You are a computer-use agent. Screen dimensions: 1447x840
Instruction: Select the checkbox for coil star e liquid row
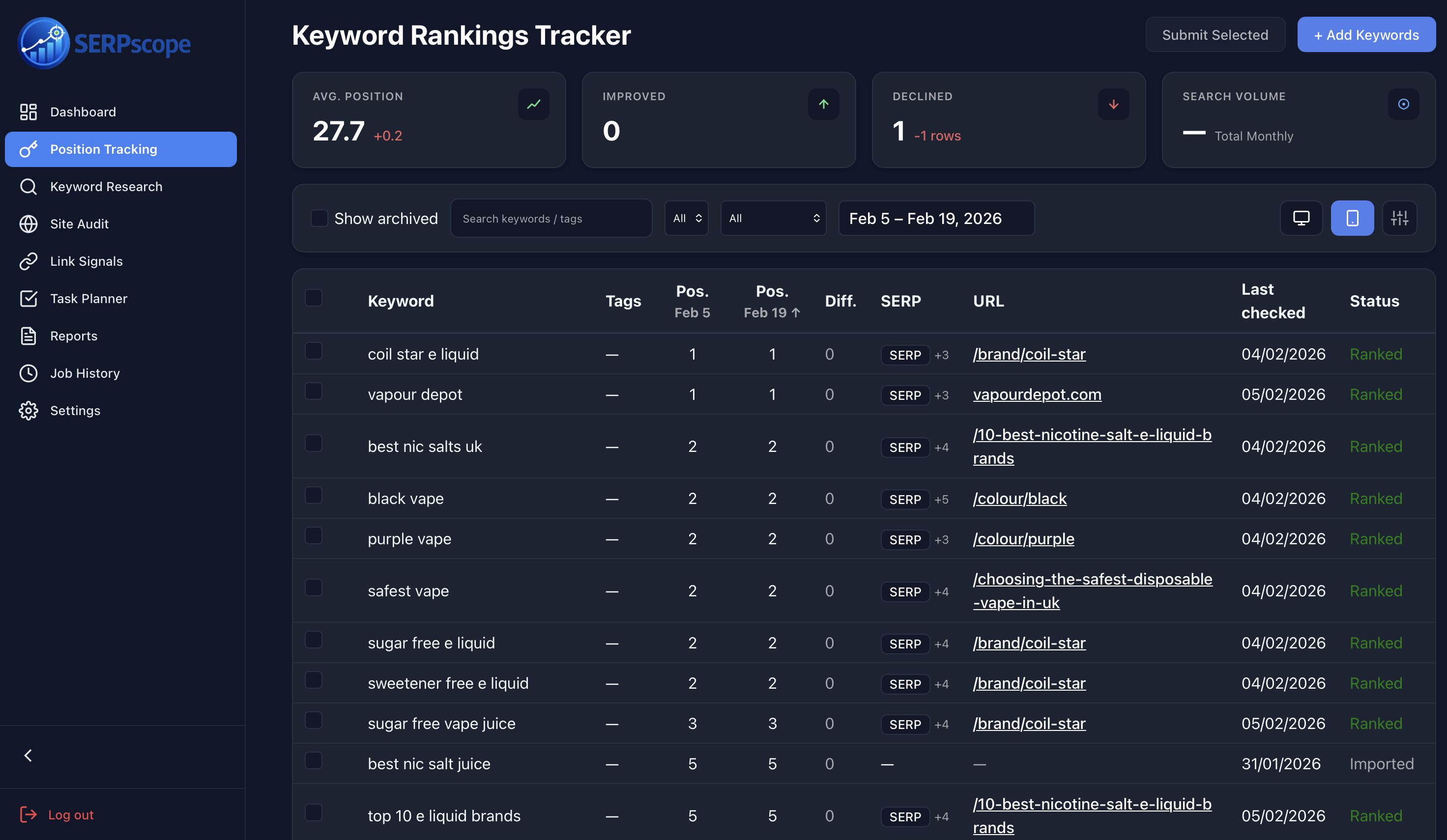[314, 351]
